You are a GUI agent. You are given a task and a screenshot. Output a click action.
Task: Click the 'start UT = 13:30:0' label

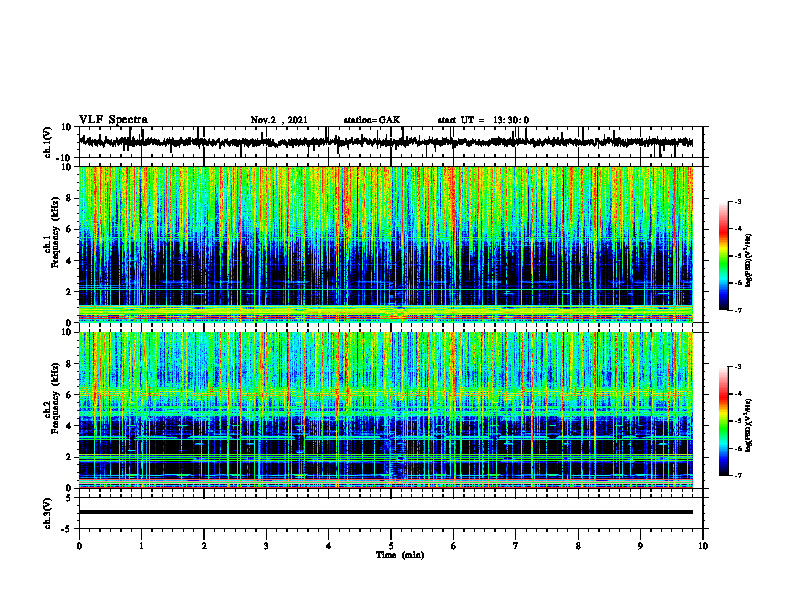coord(483,120)
